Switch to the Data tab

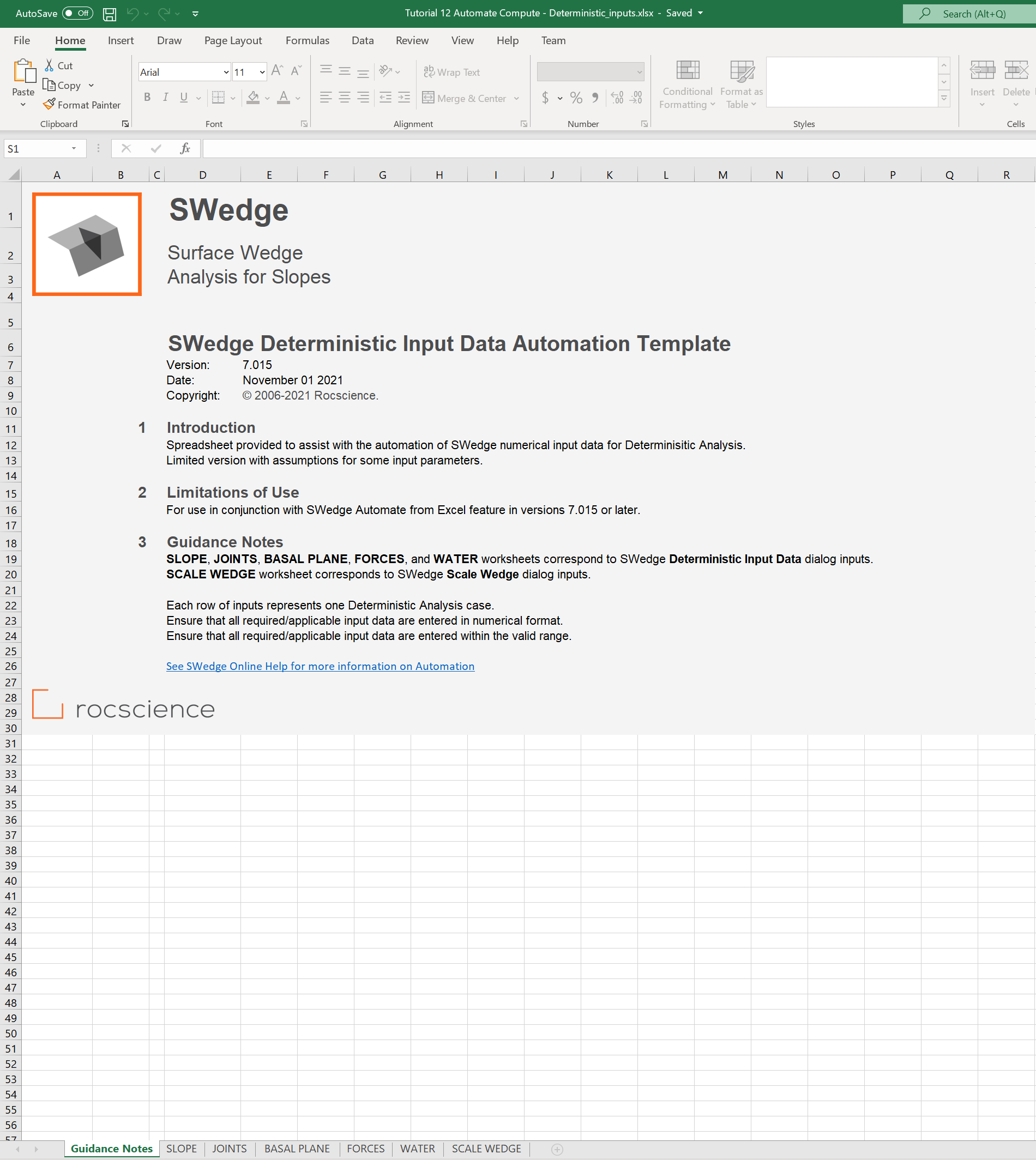coord(363,40)
